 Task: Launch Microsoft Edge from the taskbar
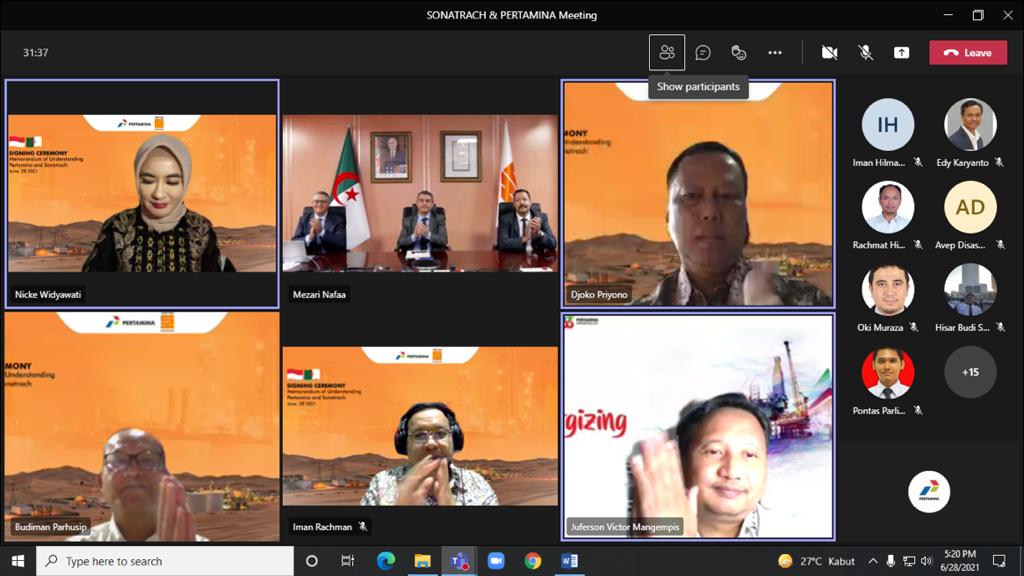tap(385, 561)
